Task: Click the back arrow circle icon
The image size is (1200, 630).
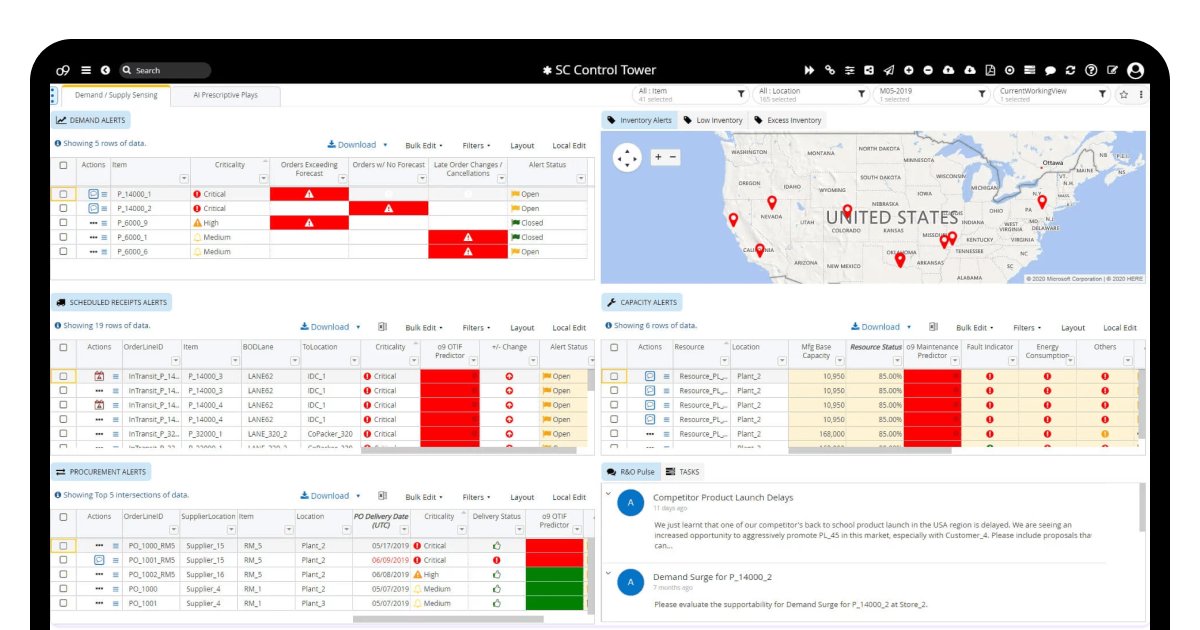Action: 105,70
